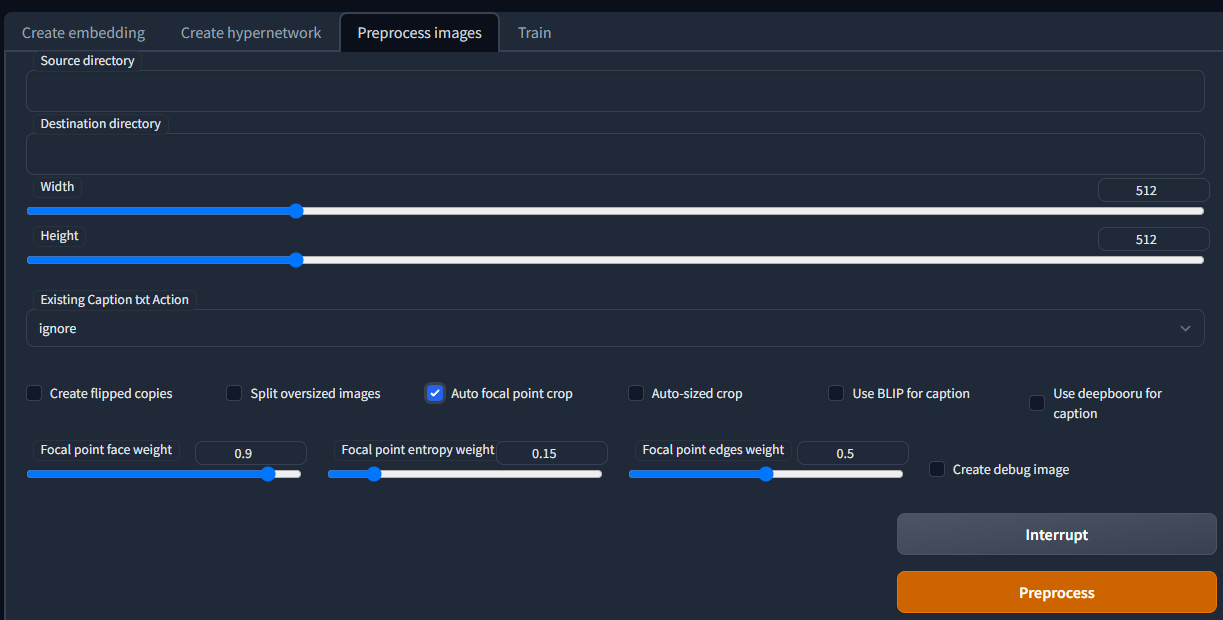The image size is (1223, 620).
Task: Click the Focal point edges weight label
Action: pyautogui.click(x=713, y=450)
